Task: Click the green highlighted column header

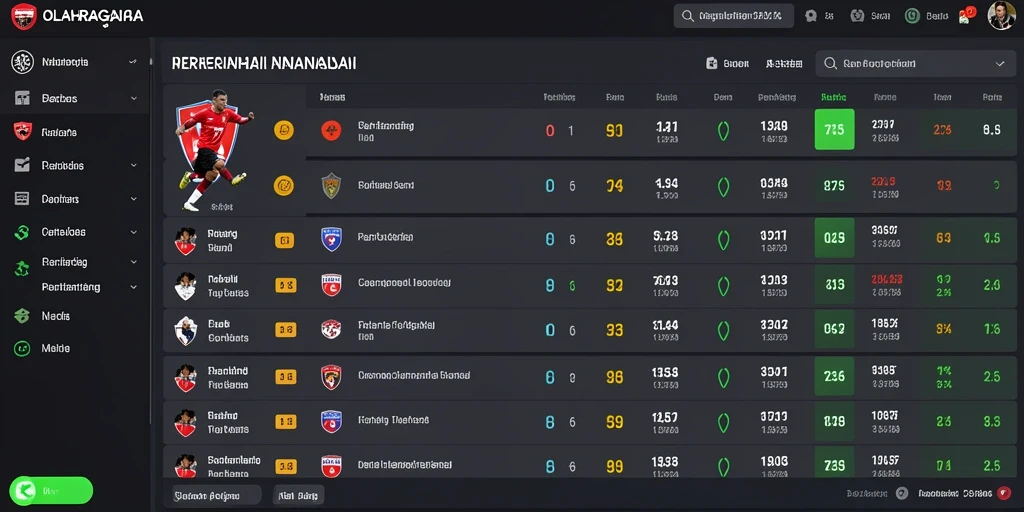Action: 833,97
